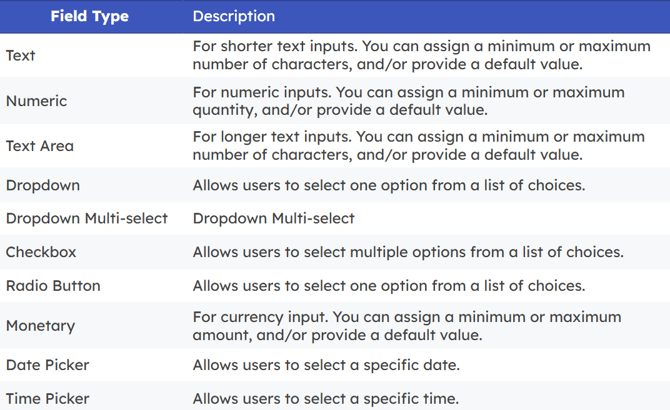The image size is (670, 410).
Task: Click the "Radio Button" field type cell
Action: (53, 286)
